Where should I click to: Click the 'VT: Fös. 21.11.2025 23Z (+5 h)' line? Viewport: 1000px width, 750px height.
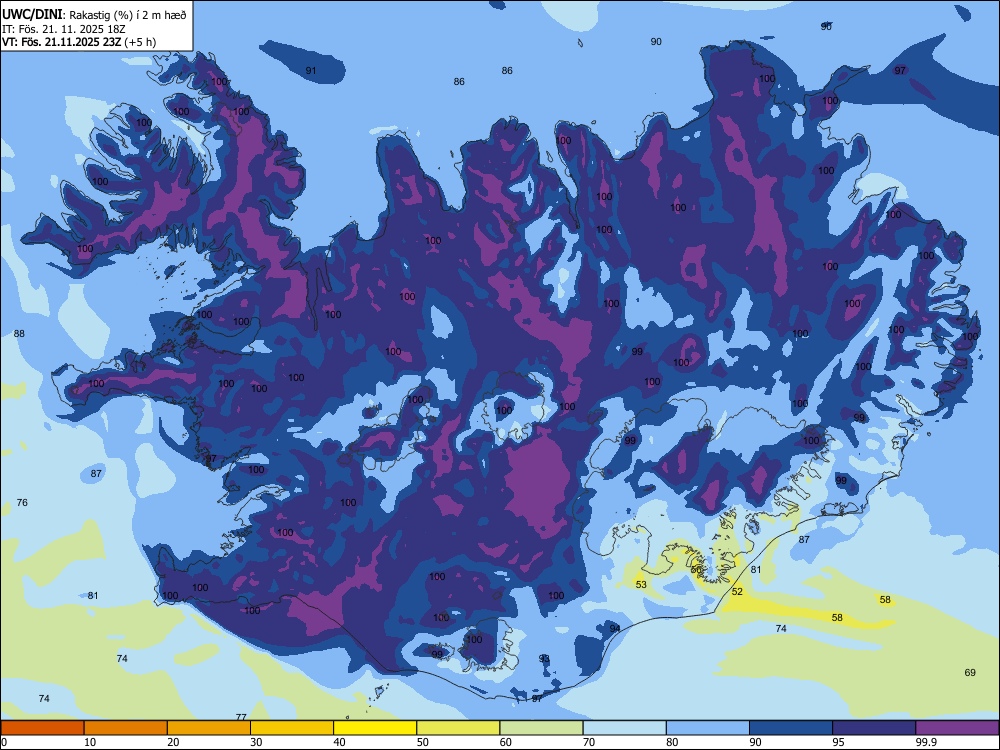78,42
